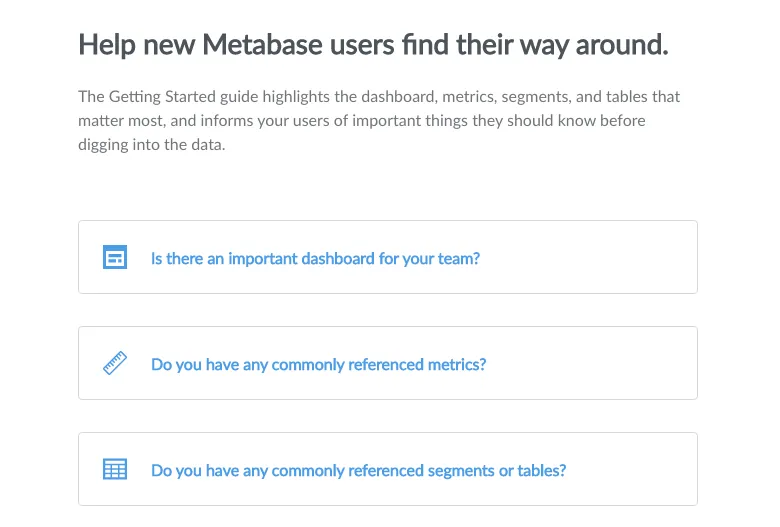Image resolution: width=780 pixels, height=527 pixels.
Task: Click the 'Help new Metabase users' heading
Action: 373,45
